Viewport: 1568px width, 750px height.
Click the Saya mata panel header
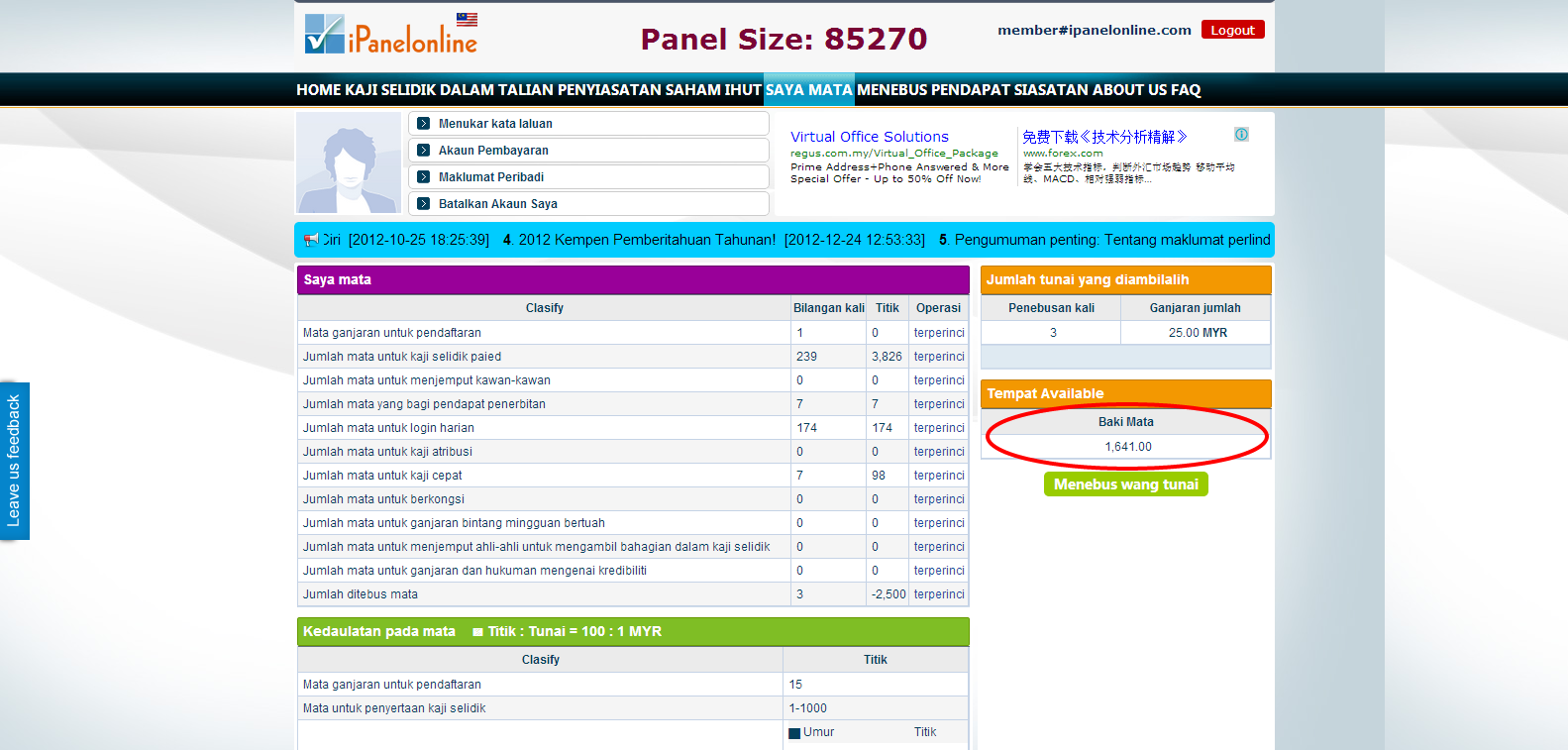click(x=633, y=280)
